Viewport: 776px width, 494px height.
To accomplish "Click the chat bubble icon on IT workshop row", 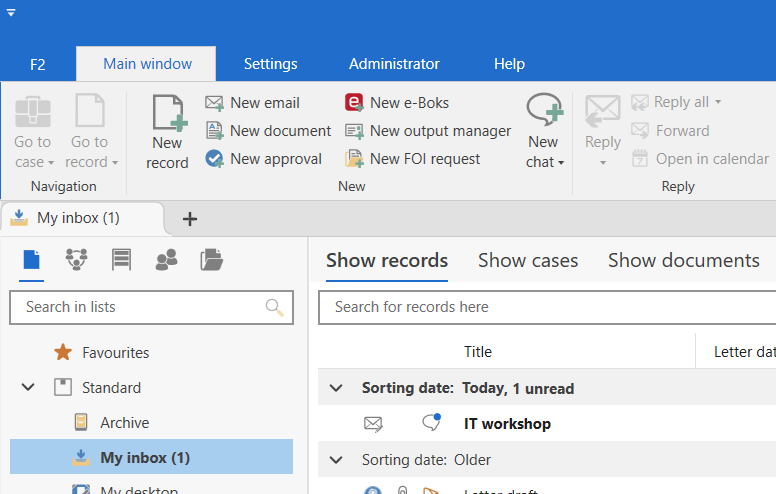I will [431, 422].
